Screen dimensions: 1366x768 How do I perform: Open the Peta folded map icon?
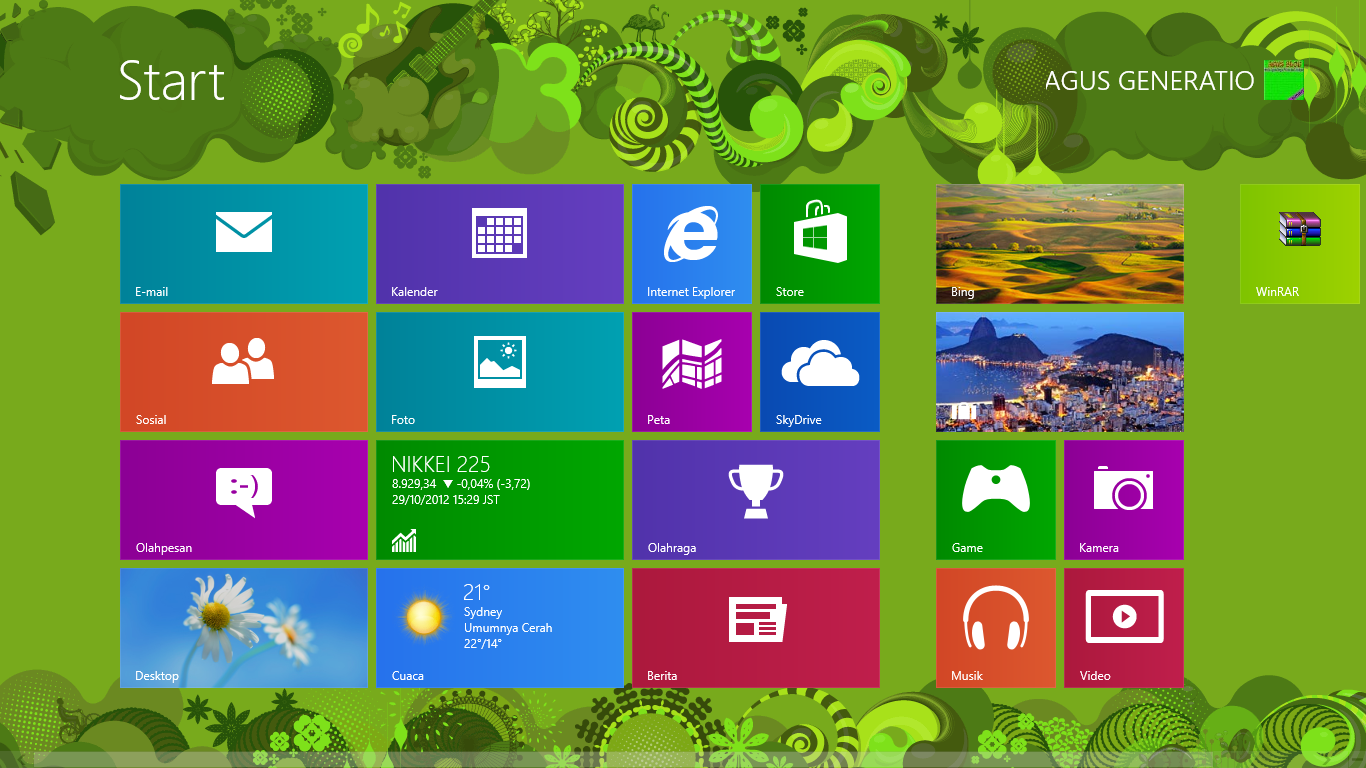(692, 363)
